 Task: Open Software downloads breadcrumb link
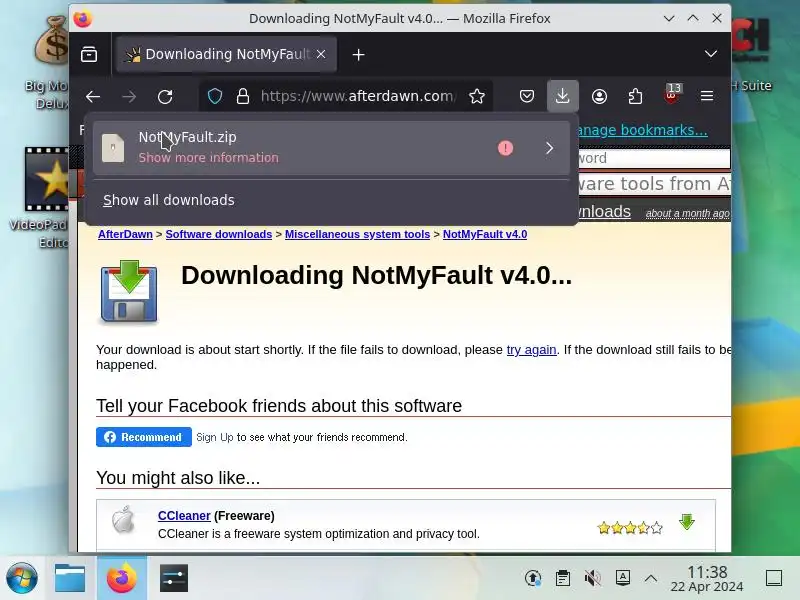tap(218, 234)
